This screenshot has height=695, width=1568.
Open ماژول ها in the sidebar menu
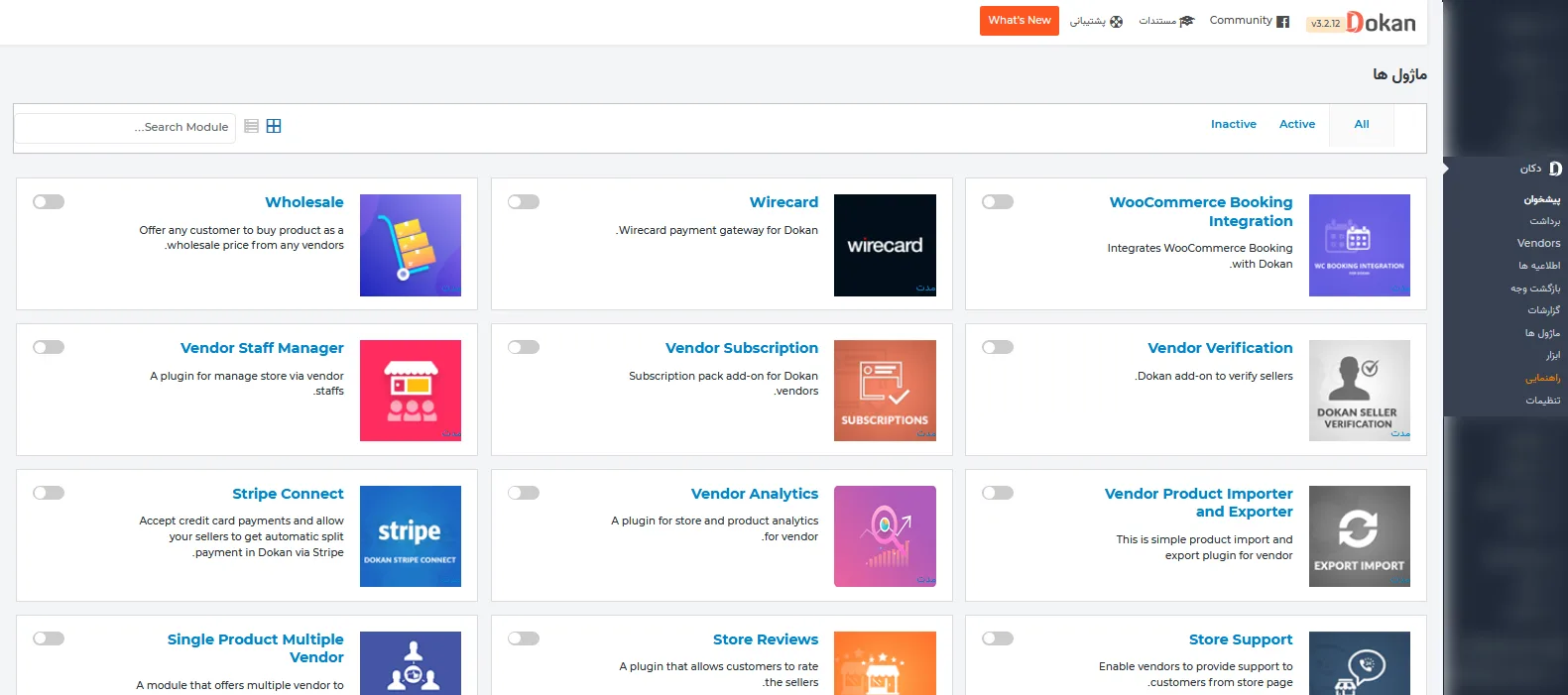tap(1543, 333)
